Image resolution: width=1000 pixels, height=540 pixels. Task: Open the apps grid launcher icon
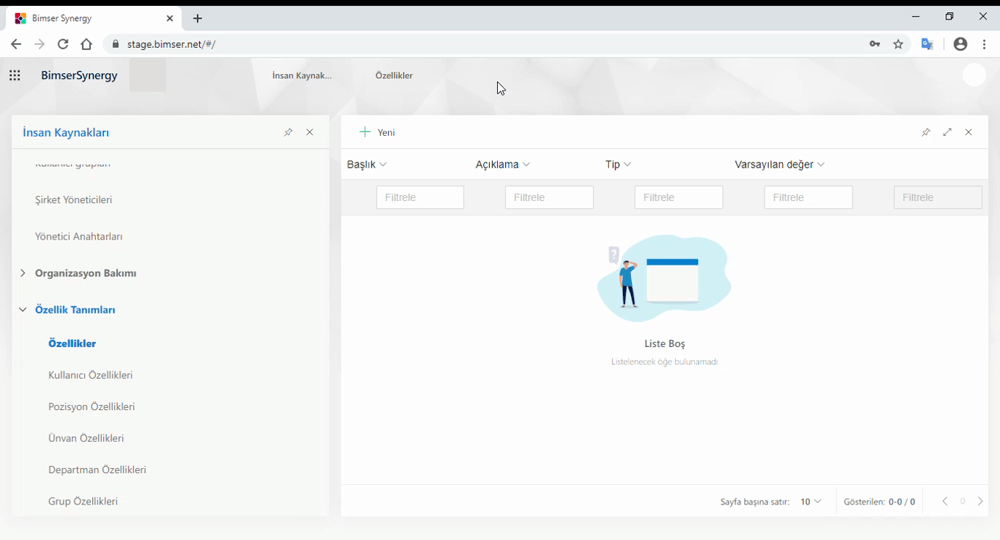tap(15, 75)
